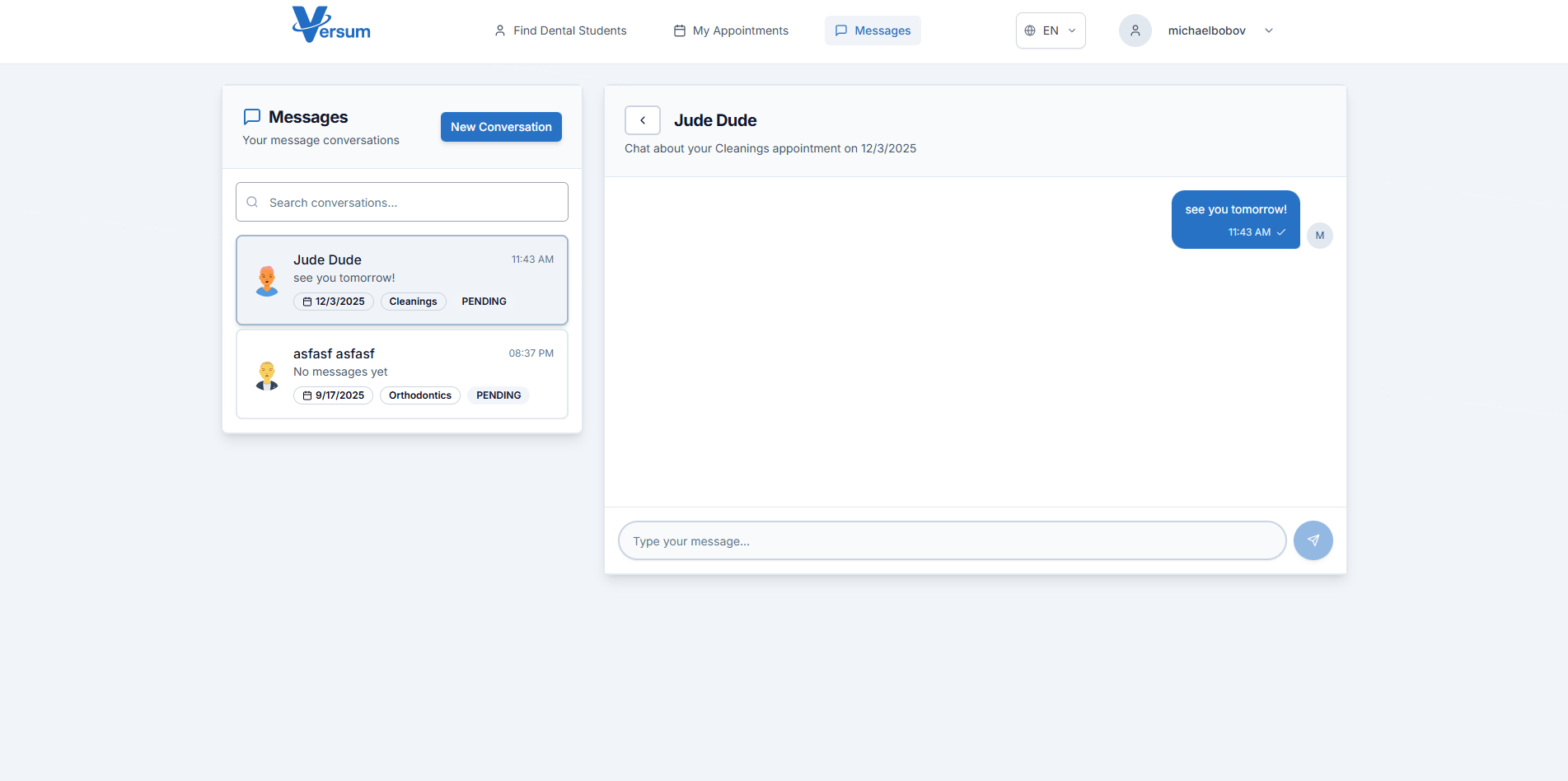Start a New Conversation
Screen dimensions: 1568x781
pyautogui.click(x=501, y=127)
